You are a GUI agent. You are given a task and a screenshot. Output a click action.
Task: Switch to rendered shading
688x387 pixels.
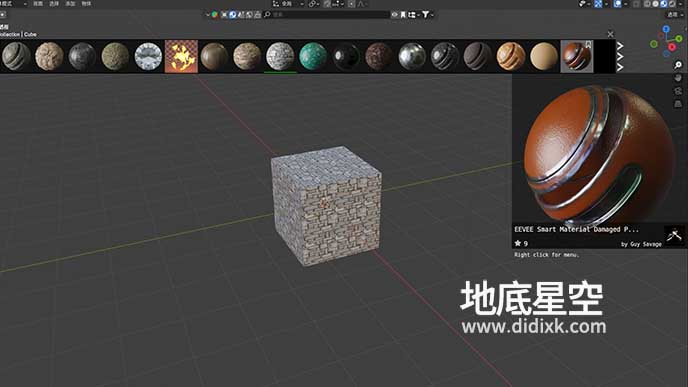click(x=672, y=4)
